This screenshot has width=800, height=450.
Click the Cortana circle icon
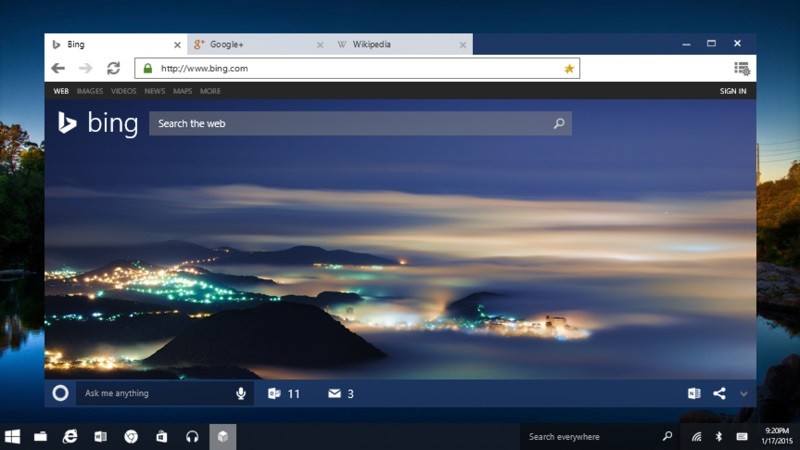60,393
